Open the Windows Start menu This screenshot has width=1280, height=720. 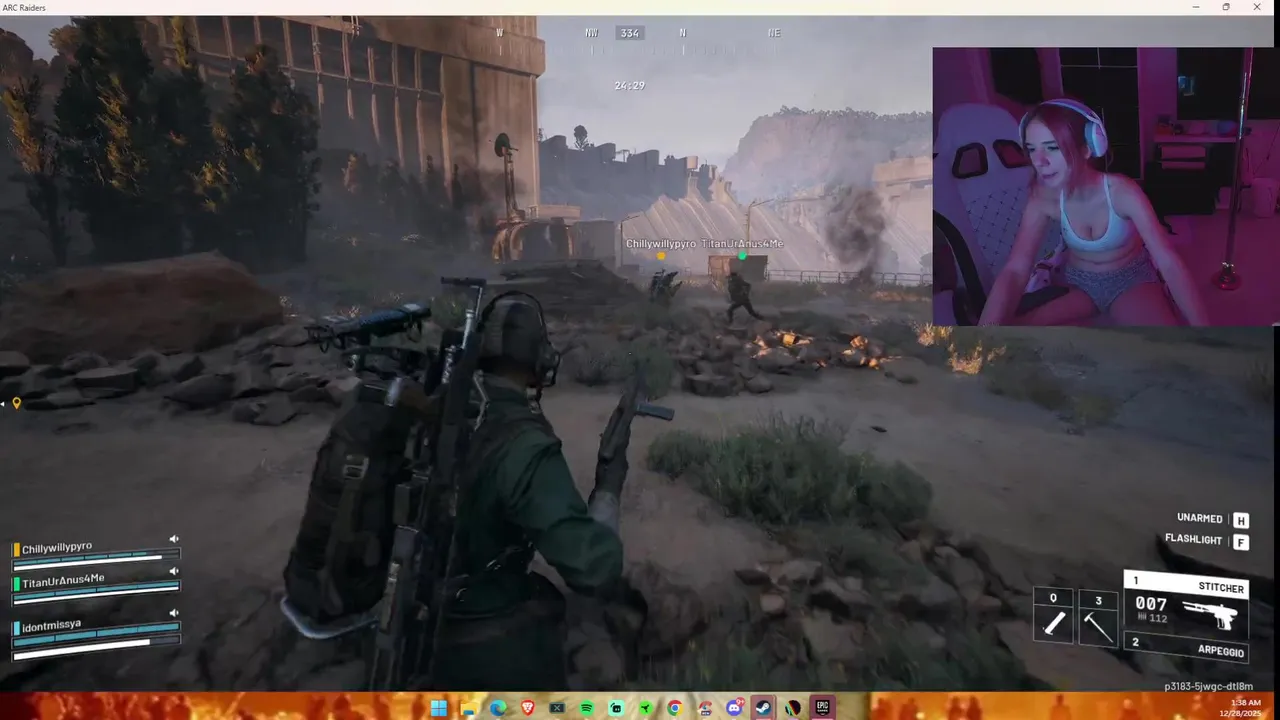438,708
